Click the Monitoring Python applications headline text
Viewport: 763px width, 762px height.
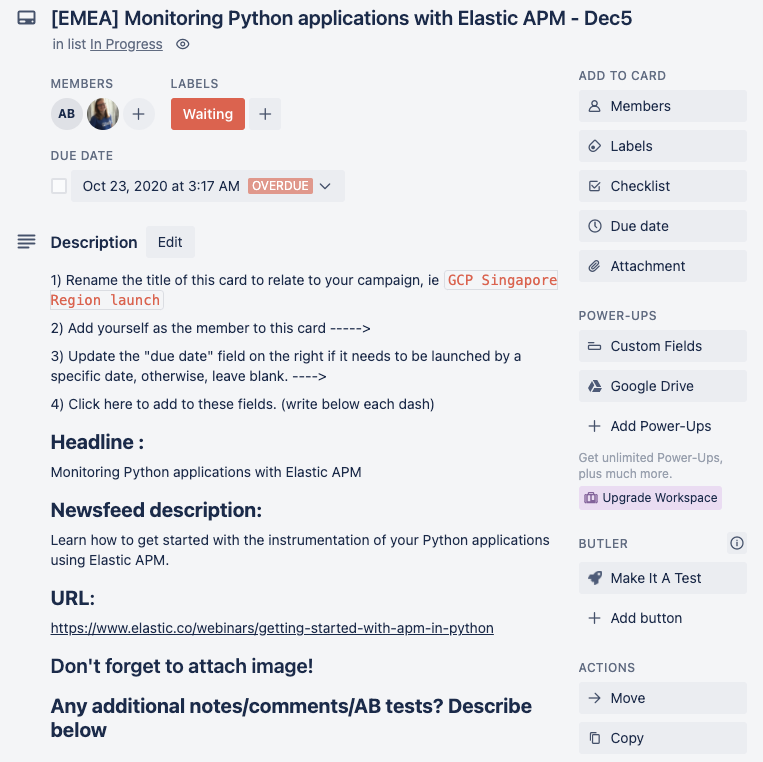[x=206, y=472]
